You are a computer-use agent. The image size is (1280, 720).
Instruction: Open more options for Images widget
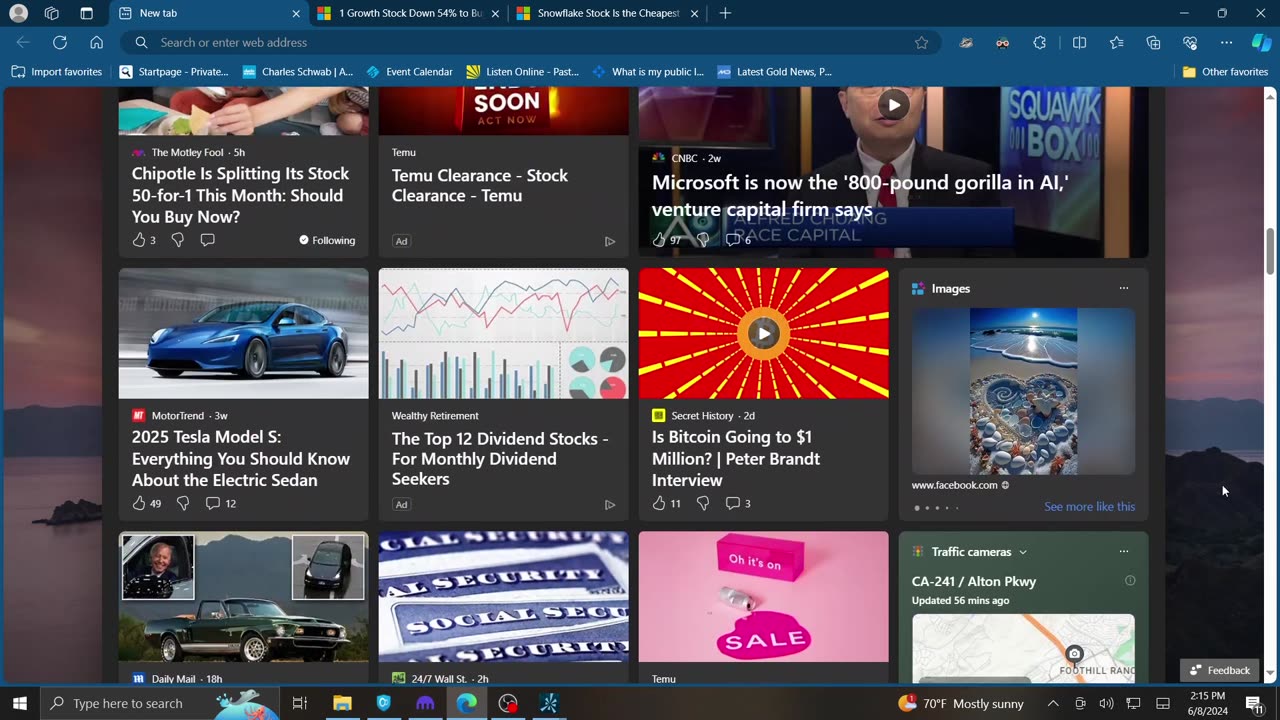click(1124, 288)
